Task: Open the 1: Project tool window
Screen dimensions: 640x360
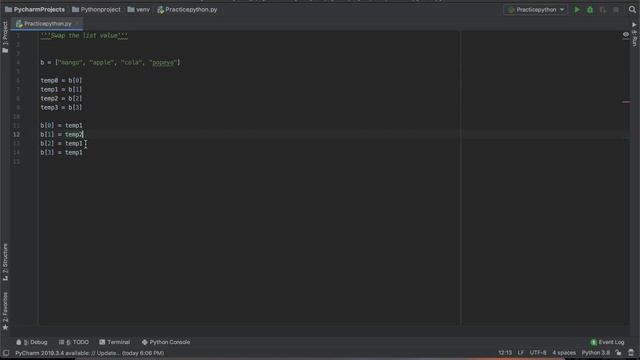Action: 5,37
